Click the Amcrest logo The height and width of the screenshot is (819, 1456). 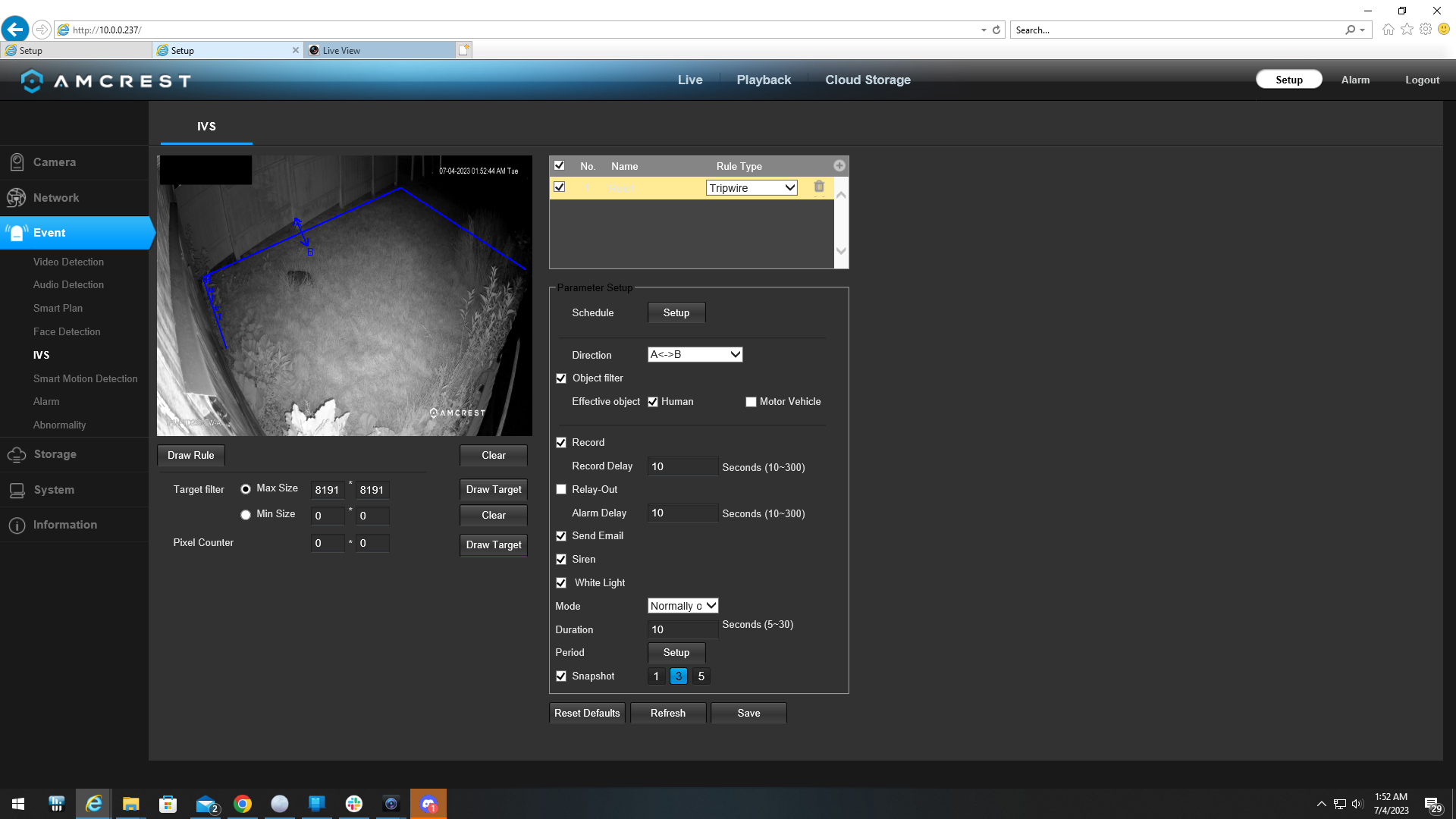[105, 80]
